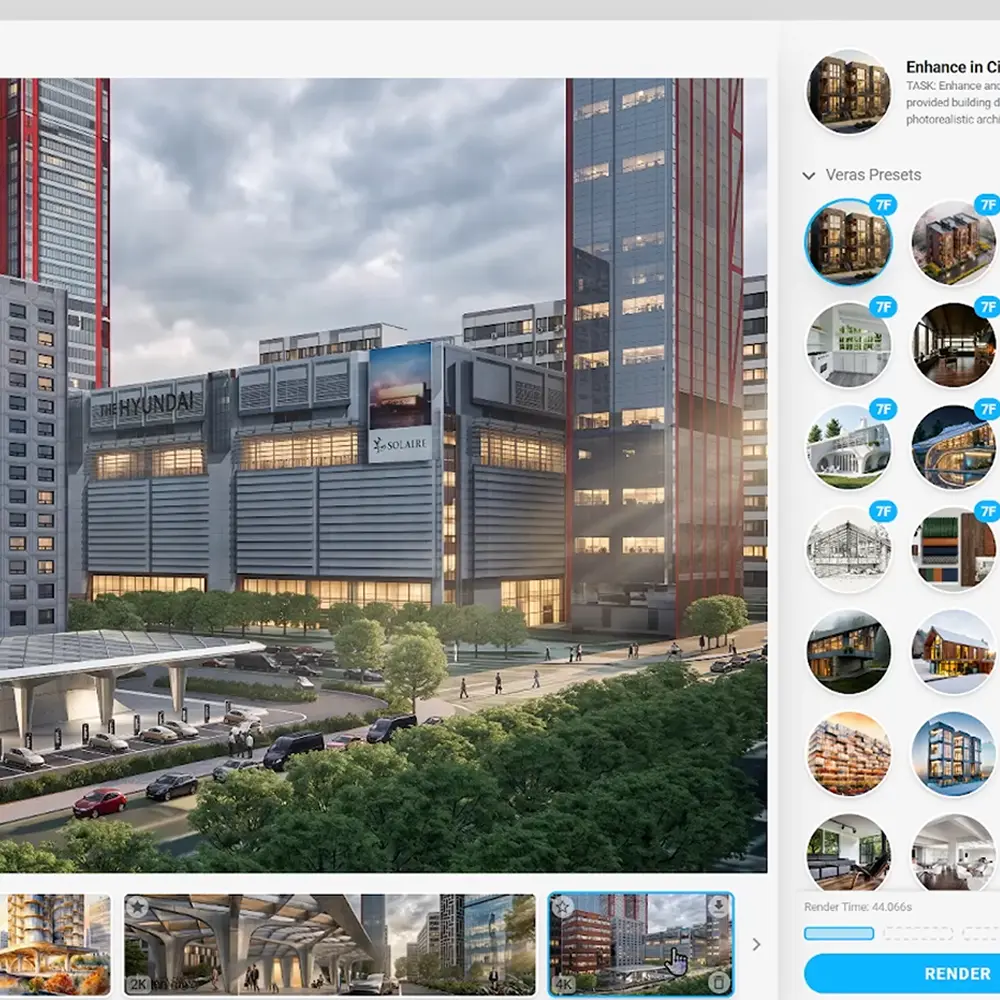Collapse the Veras Presets section chevron
Viewport: 1000px width, 1000px height.
809,175
